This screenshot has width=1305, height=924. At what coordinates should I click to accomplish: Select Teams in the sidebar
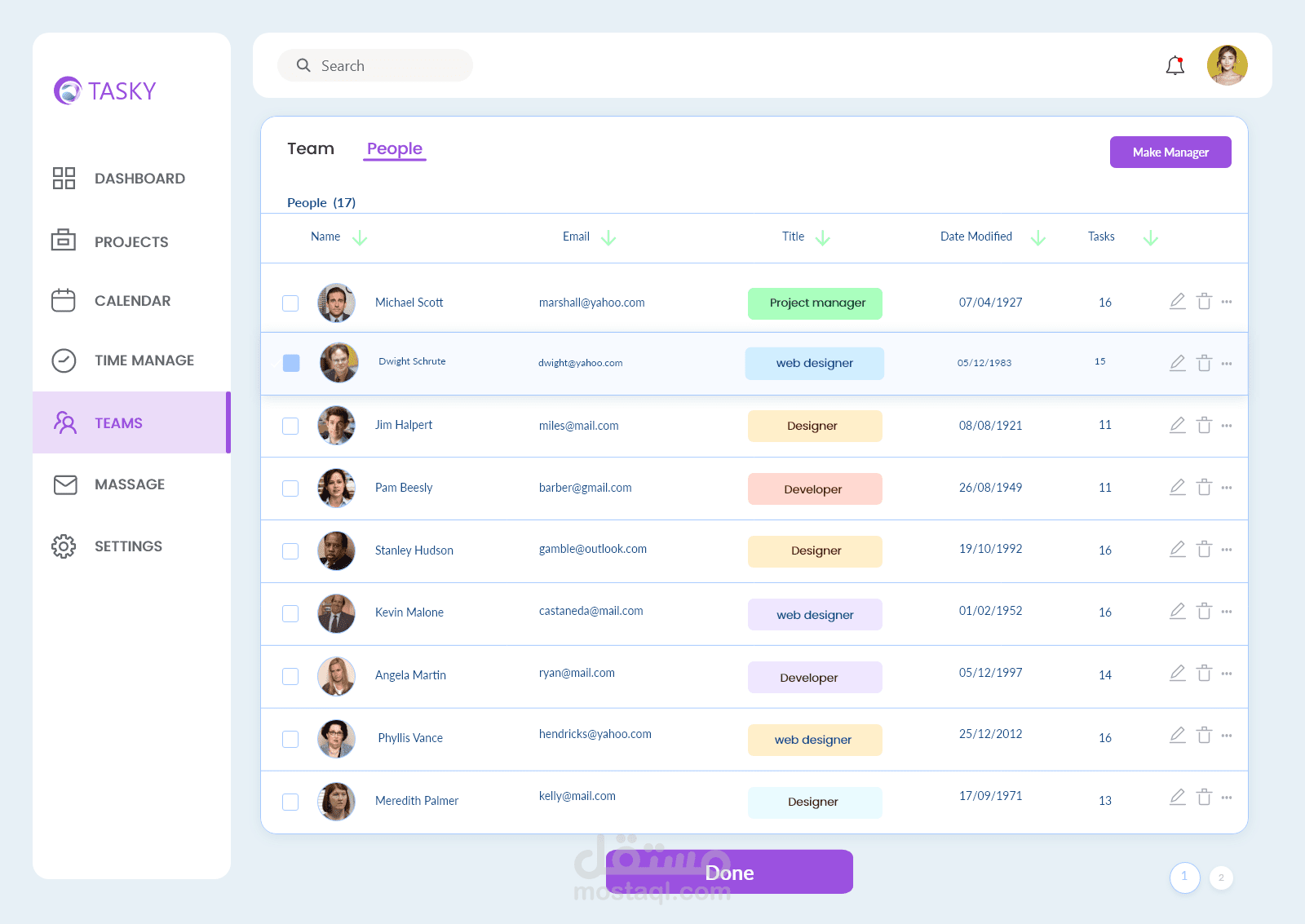pyautogui.click(x=131, y=422)
